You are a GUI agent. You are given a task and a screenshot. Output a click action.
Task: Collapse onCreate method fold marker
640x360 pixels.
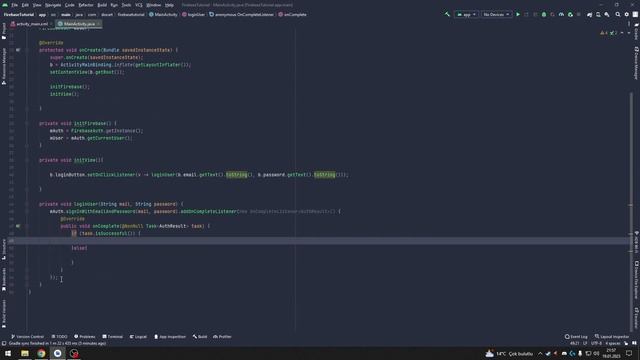pos(27,50)
